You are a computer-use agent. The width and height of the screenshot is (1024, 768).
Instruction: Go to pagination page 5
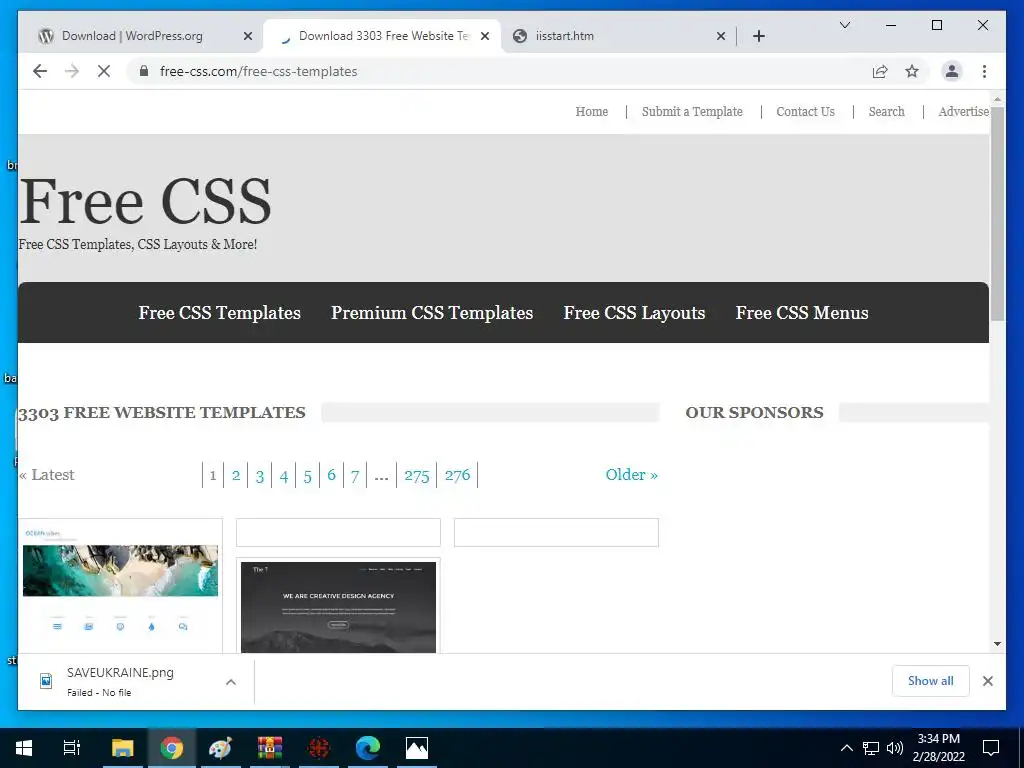(x=308, y=475)
